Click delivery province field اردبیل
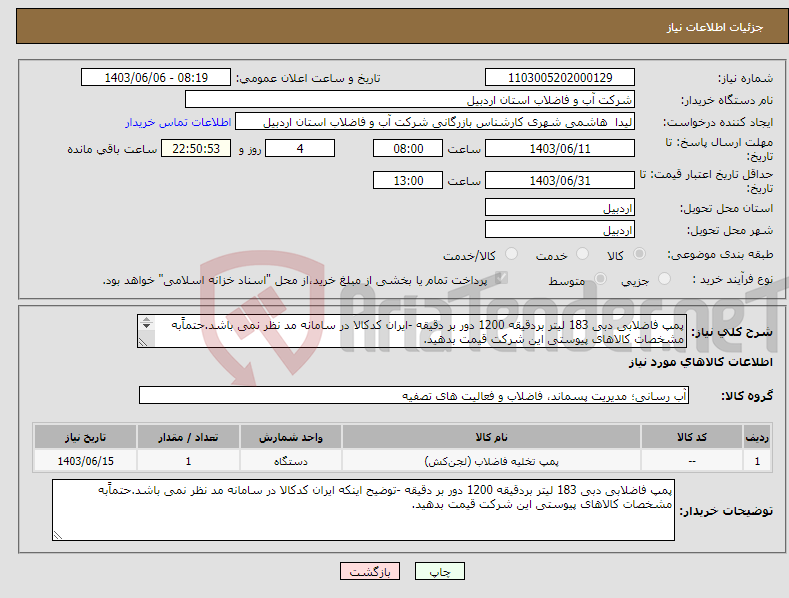The image size is (789, 598). [560, 207]
